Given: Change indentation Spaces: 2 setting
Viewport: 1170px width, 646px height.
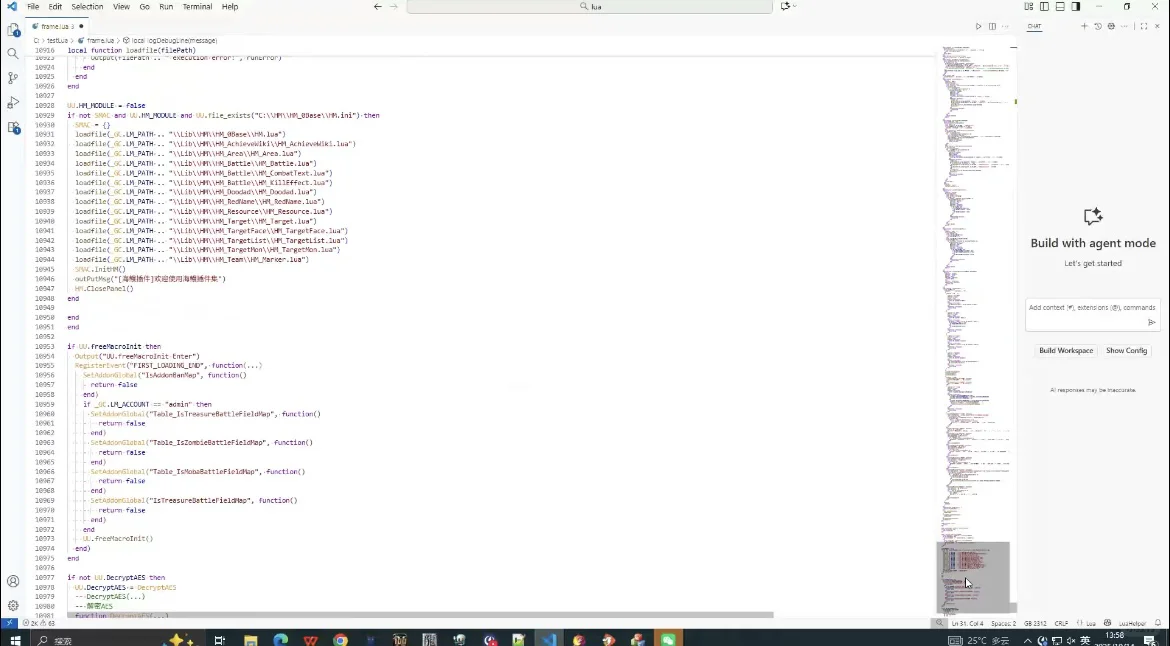Looking at the screenshot, I should pos(1004,623).
